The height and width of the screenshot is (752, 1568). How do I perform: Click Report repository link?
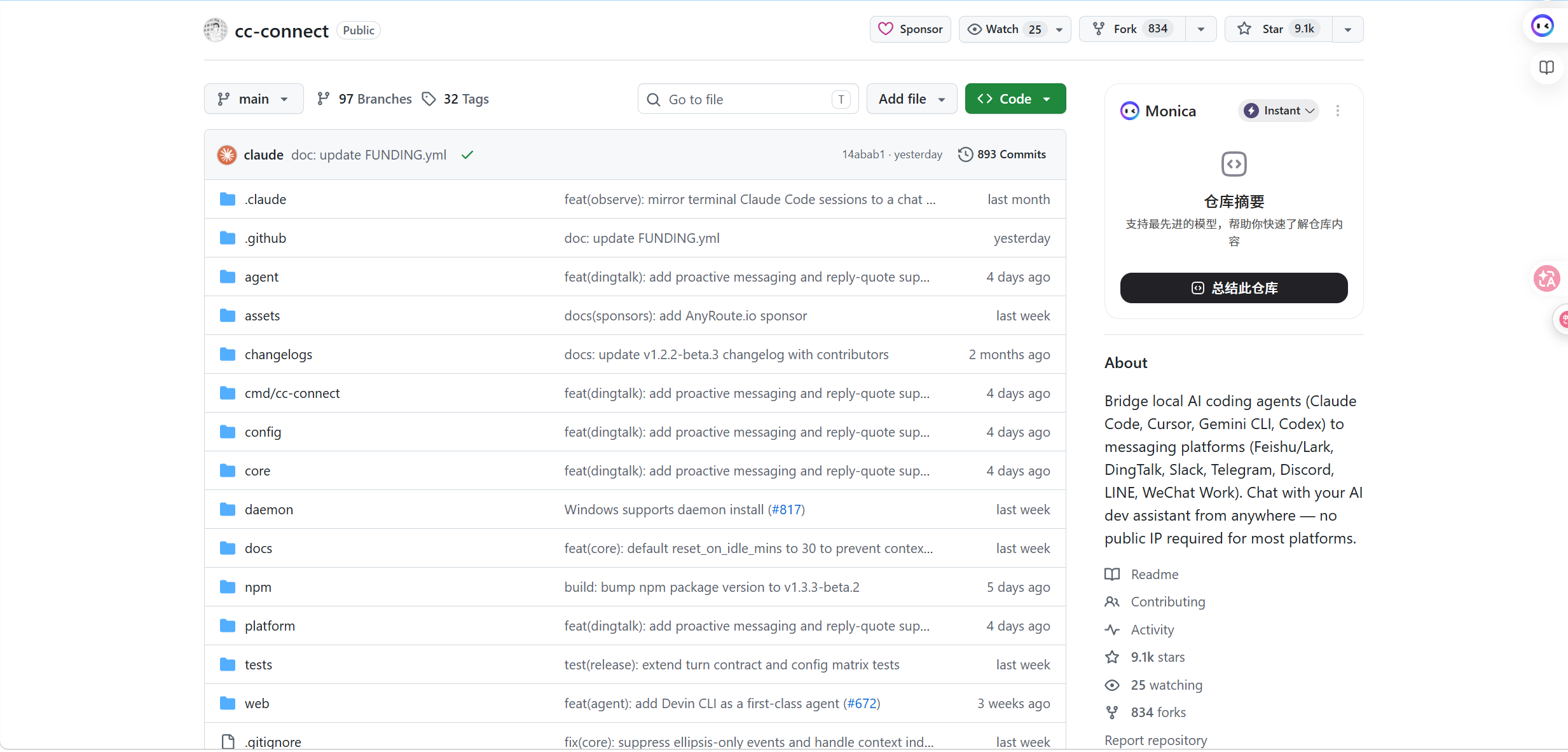click(x=1155, y=741)
